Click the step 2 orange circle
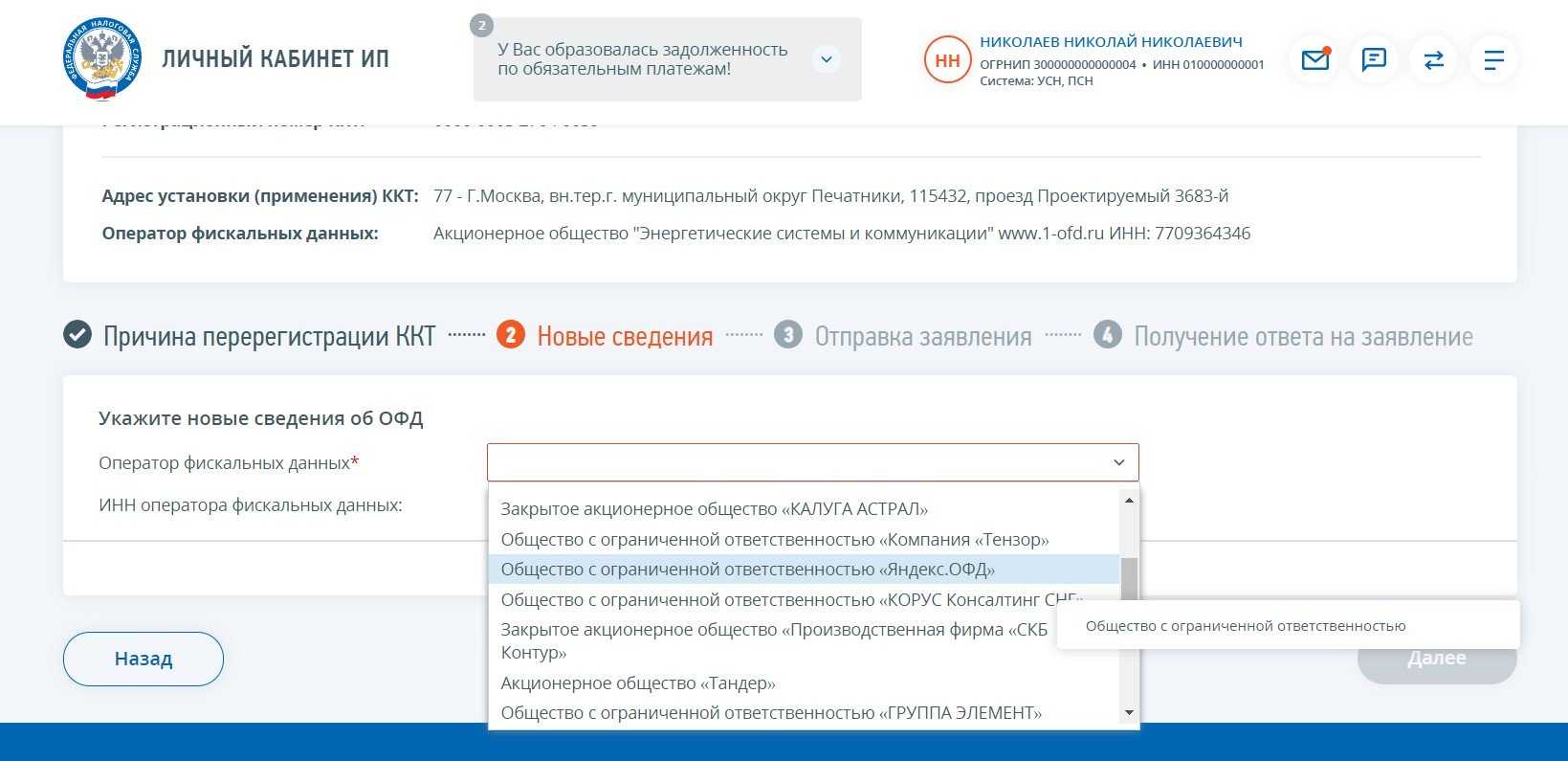1568x761 pixels. pyautogui.click(x=510, y=335)
